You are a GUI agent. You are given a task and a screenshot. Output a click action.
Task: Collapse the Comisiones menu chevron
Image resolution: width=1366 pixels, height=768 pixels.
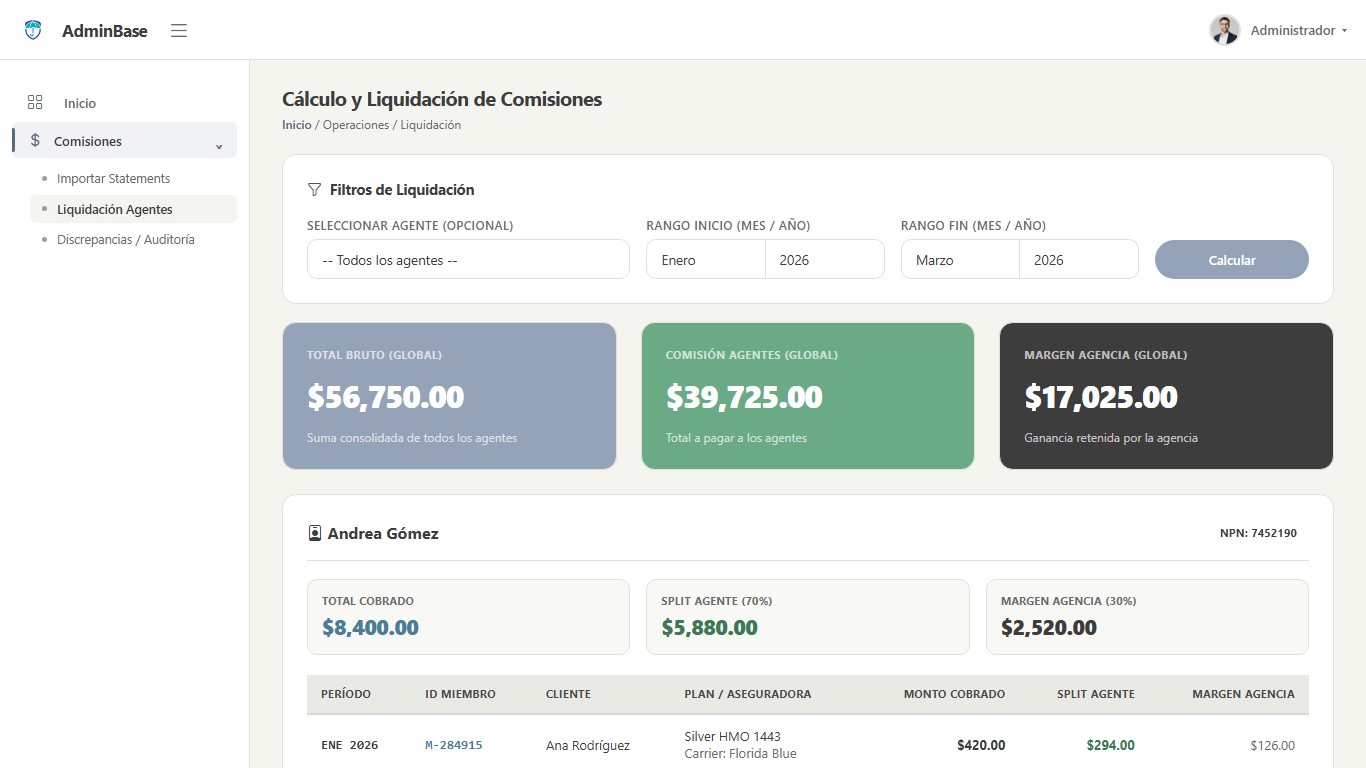coord(219,146)
